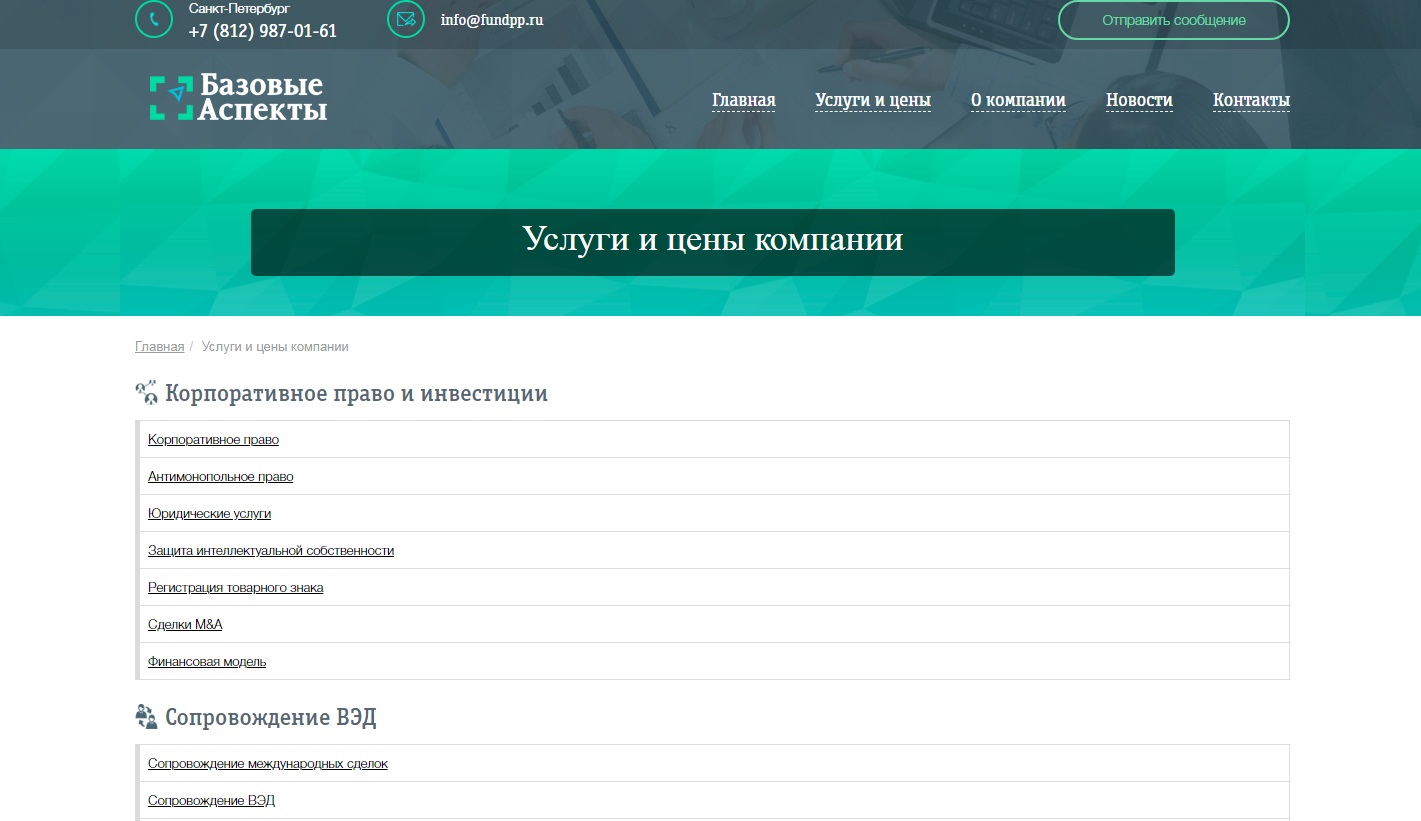Screen dimensions: 1421x821
Task: Click the Базовые Аспекты logo
Action: [x=239, y=98]
